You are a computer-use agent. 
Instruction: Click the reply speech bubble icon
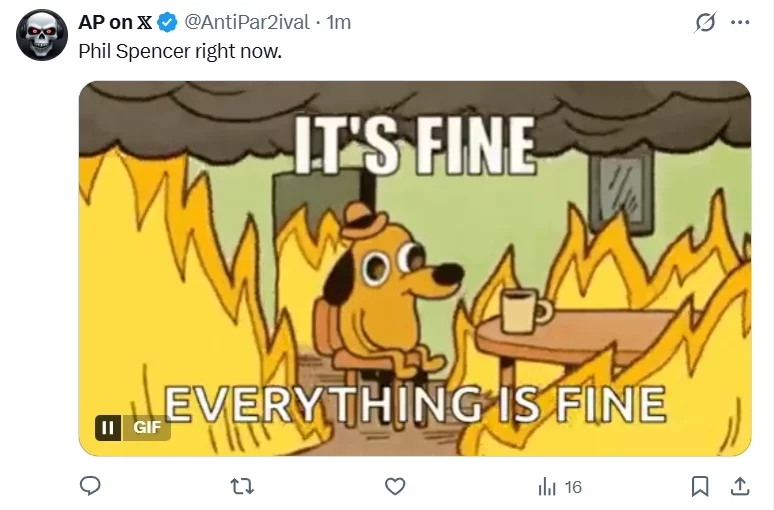[90, 486]
